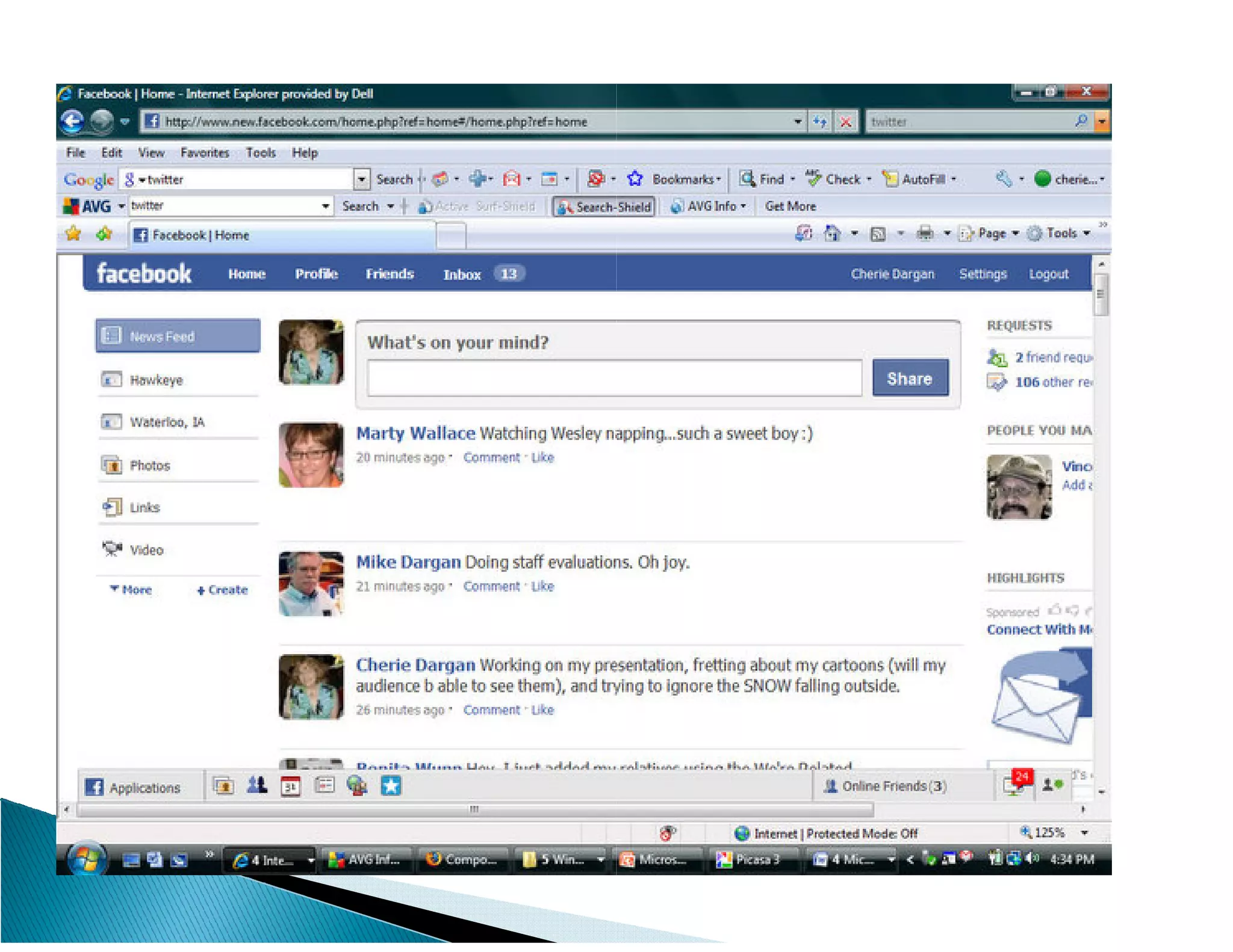
Task: Click the Print icon in command bar
Action: pos(925,233)
